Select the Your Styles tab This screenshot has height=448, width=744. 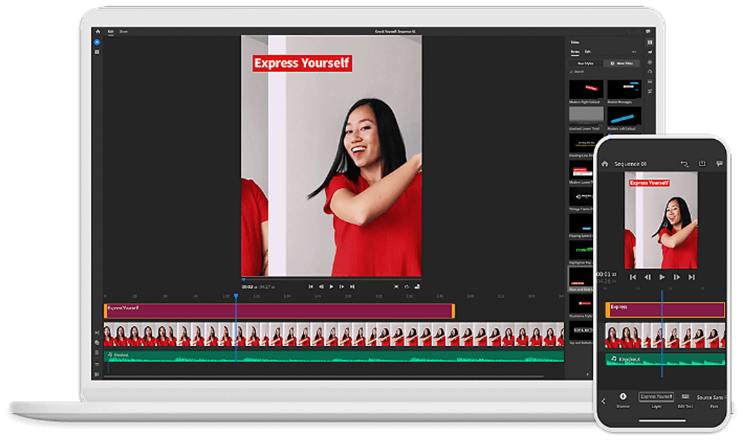click(586, 63)
